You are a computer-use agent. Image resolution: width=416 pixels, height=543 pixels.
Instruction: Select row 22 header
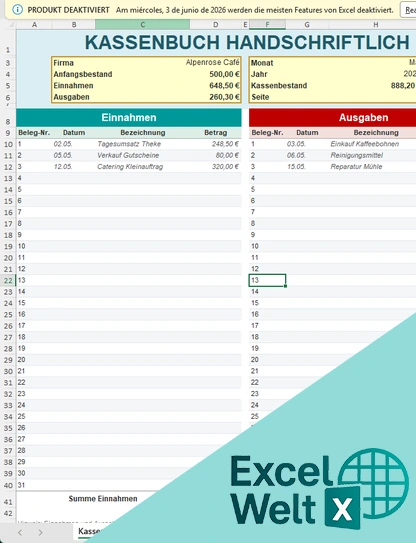(8, 281)
